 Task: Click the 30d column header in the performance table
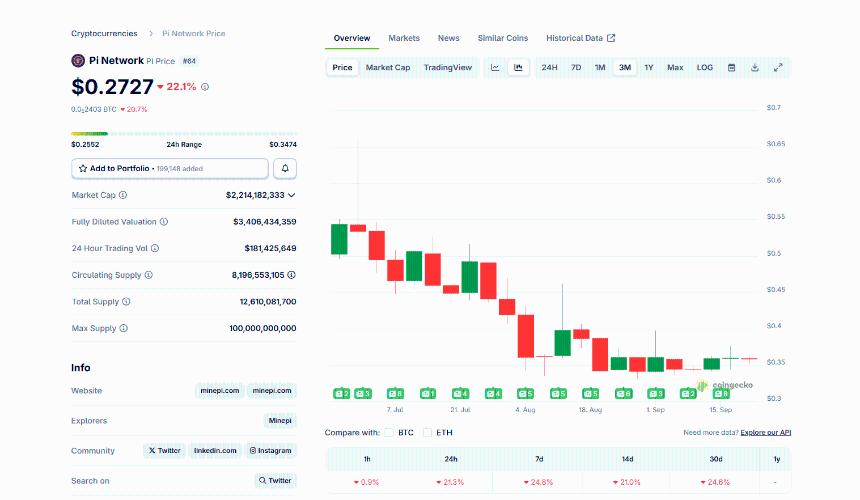pyautogui.click(x=716, y=459)
